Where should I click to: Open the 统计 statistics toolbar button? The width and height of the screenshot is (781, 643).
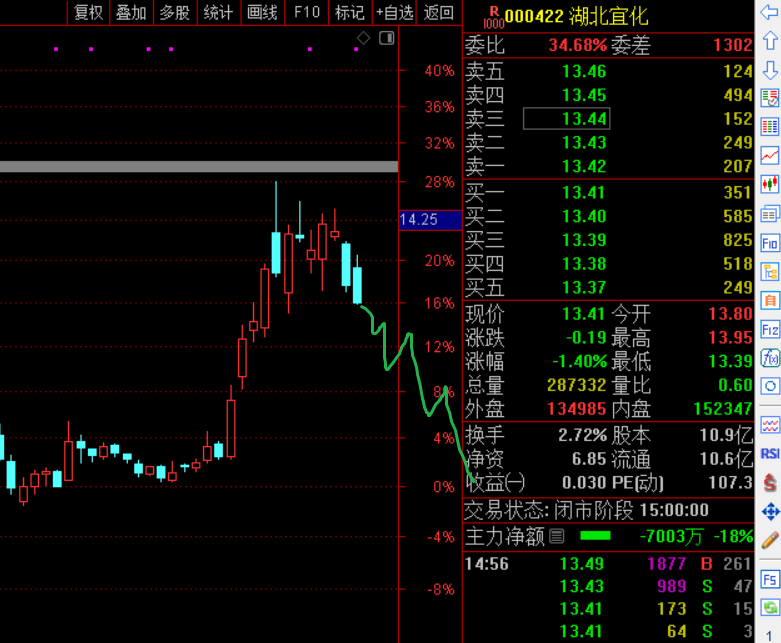[x=218, y=12]
